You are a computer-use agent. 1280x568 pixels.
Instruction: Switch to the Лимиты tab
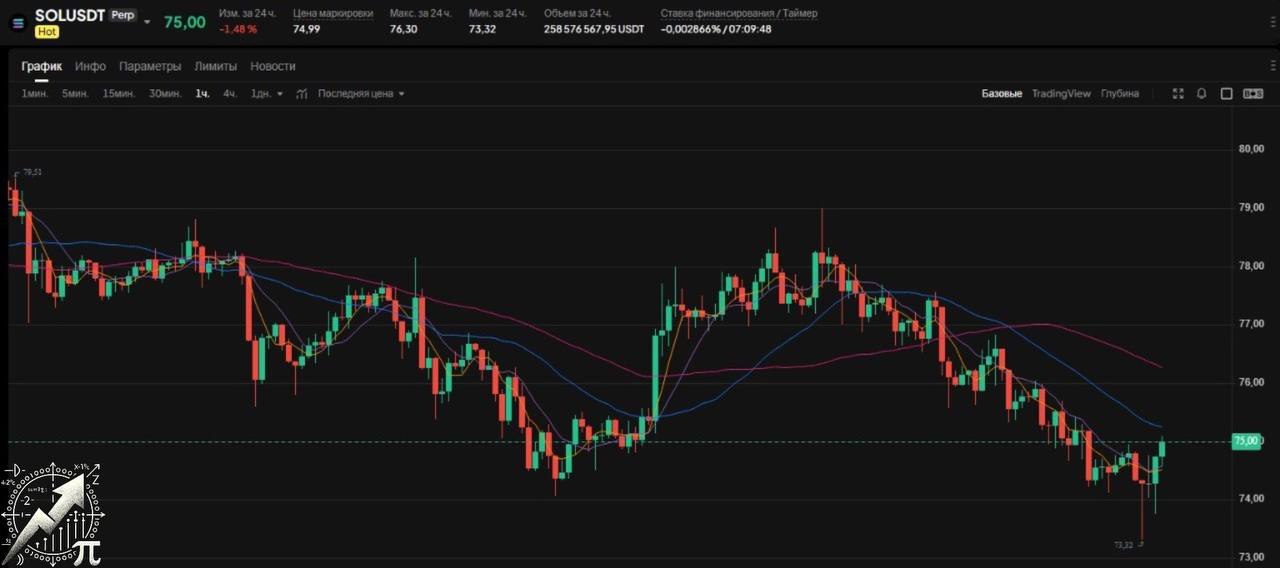216,66
